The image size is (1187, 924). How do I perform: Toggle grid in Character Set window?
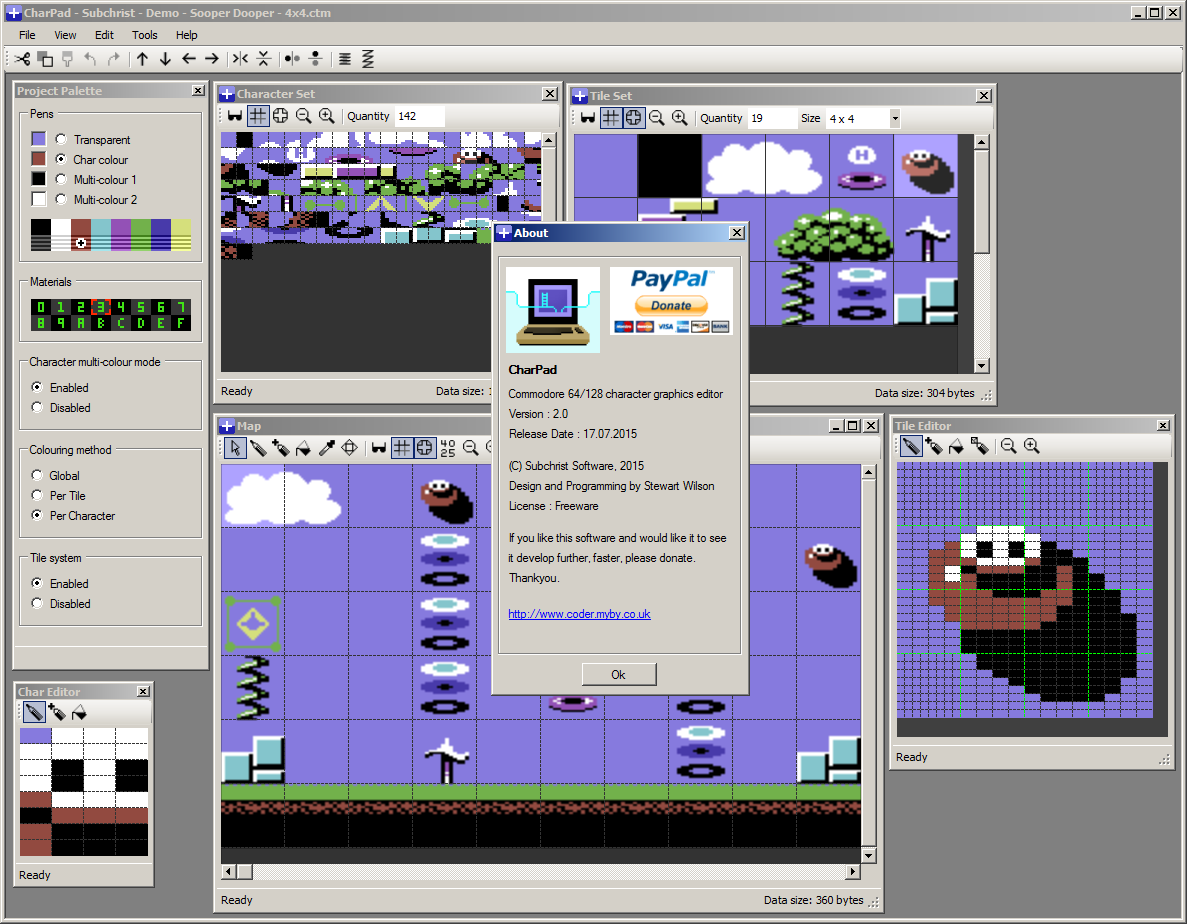(258, 116)
